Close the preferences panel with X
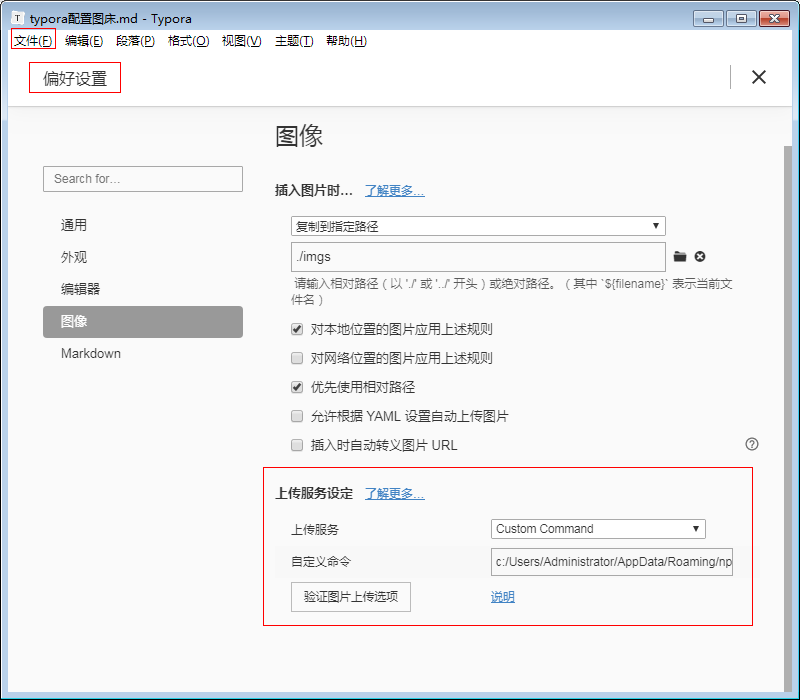Screen dimensions: 800x700 click(759, 77)
